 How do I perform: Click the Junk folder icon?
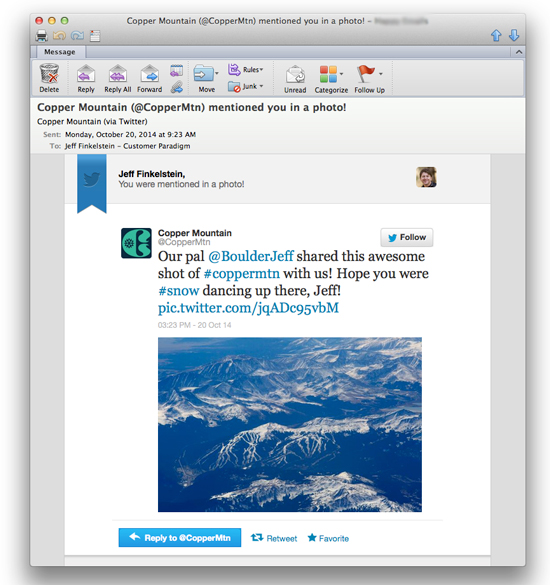[234, 87]
